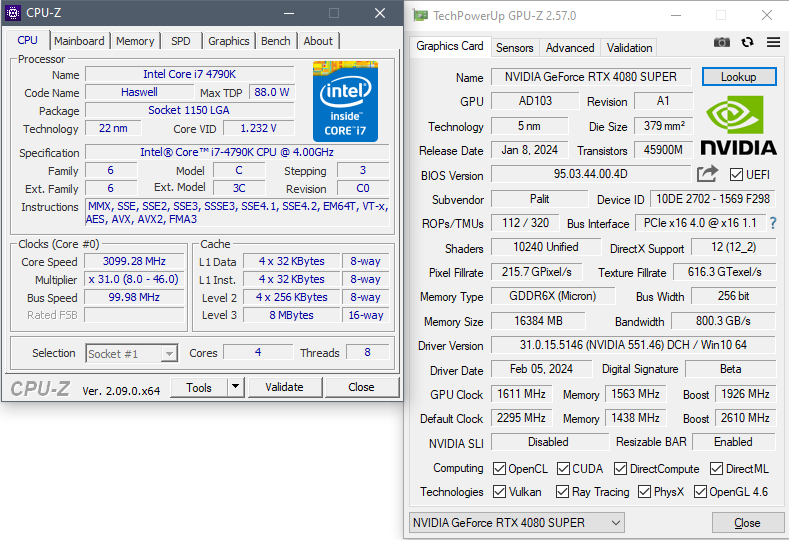This screenshot has width=789, height=540.
Task: Click the Core Speed 3099.28 MHz value
Action: pos(134,261)
